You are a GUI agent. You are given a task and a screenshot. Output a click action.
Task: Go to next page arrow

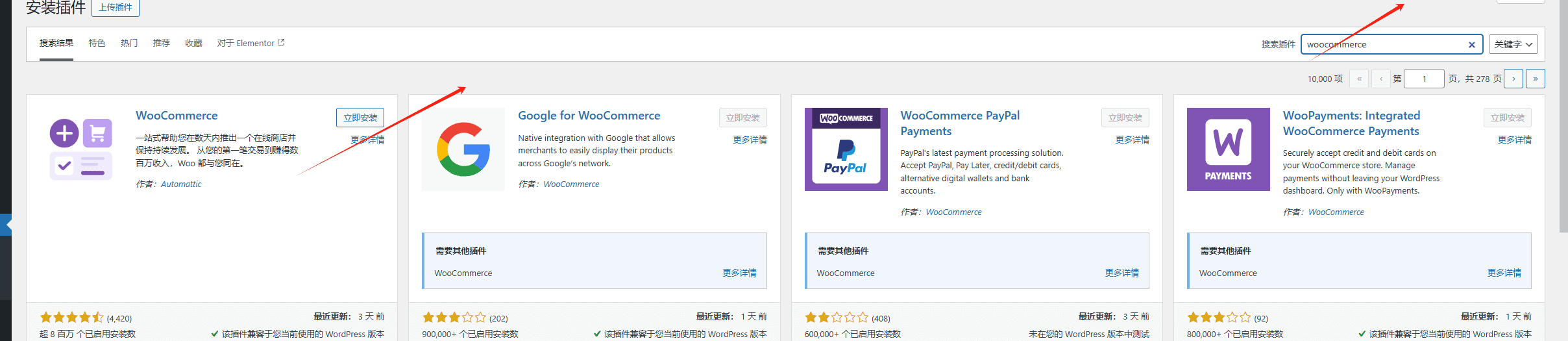point(1513,79)
